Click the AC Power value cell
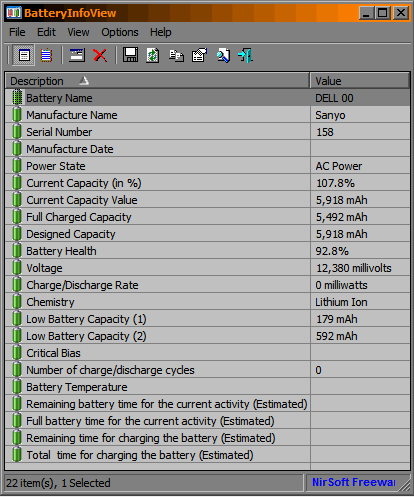414x497 pixels. [x=360, y=166]
